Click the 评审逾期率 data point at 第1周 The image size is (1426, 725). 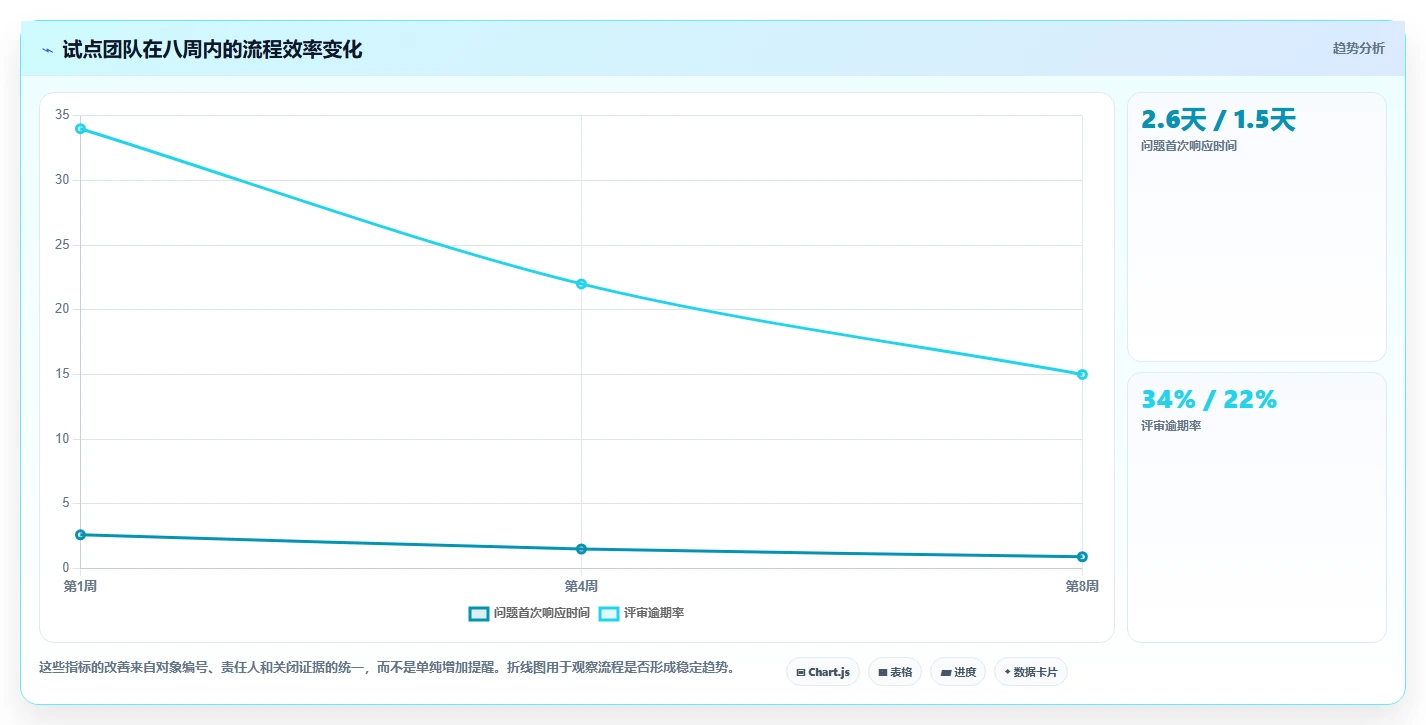[80, 128]
